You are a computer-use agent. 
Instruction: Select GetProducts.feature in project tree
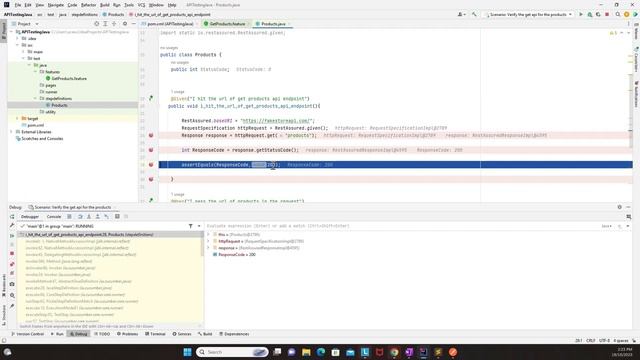[x=69, y=78]
